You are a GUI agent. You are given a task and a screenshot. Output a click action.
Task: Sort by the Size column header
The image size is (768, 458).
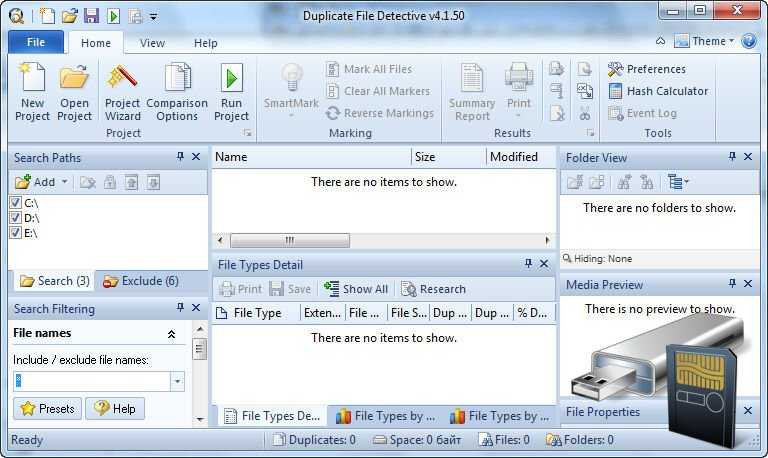pos(449,157)
